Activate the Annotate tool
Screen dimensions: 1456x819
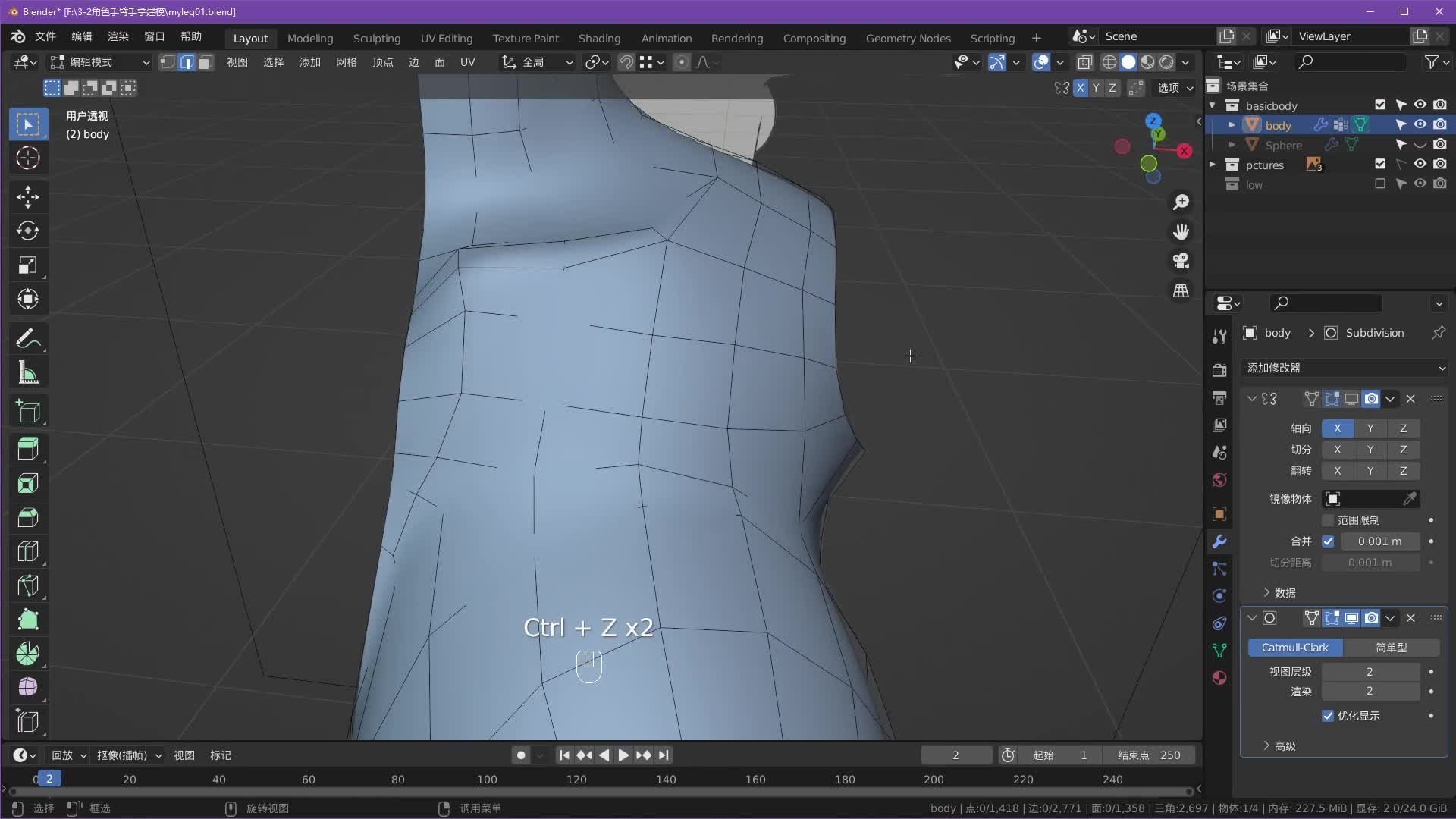[28, 338]
